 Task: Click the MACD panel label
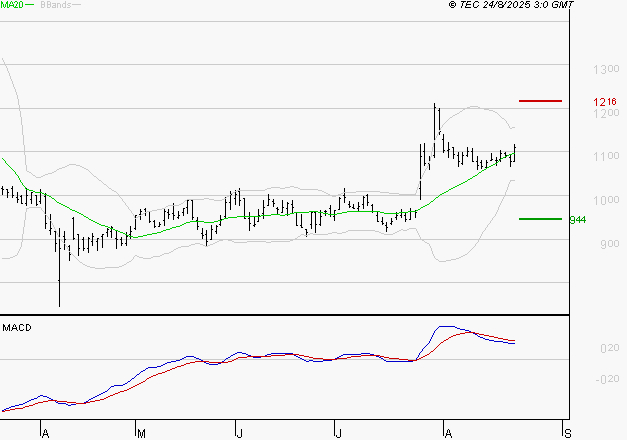[17, 328]
